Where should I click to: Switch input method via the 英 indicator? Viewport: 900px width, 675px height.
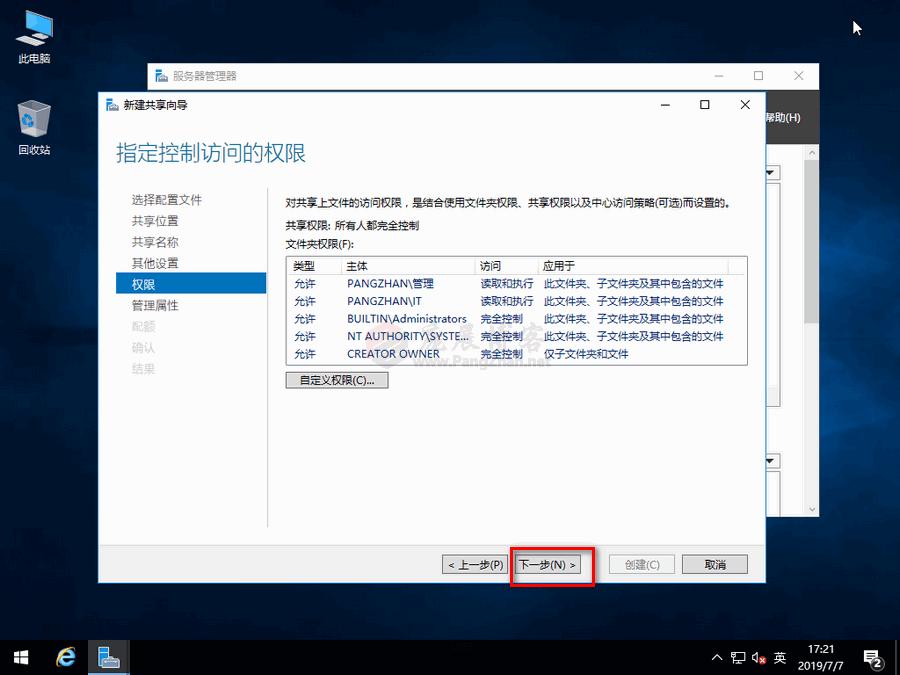780,658
